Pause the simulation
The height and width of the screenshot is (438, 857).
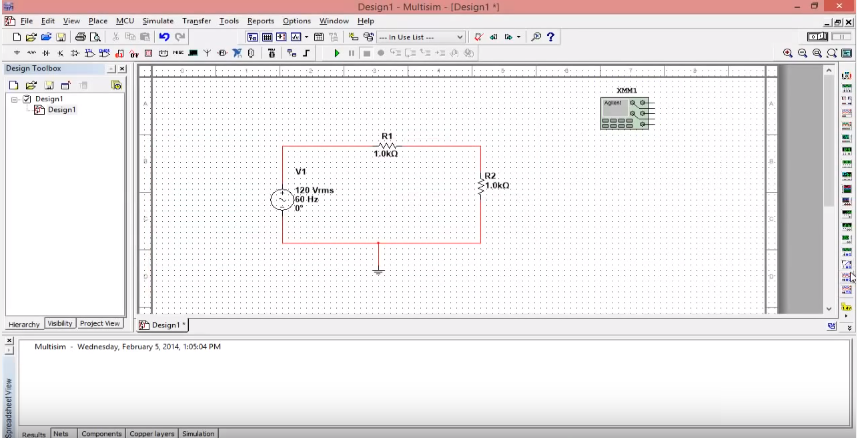click(351, 52)
